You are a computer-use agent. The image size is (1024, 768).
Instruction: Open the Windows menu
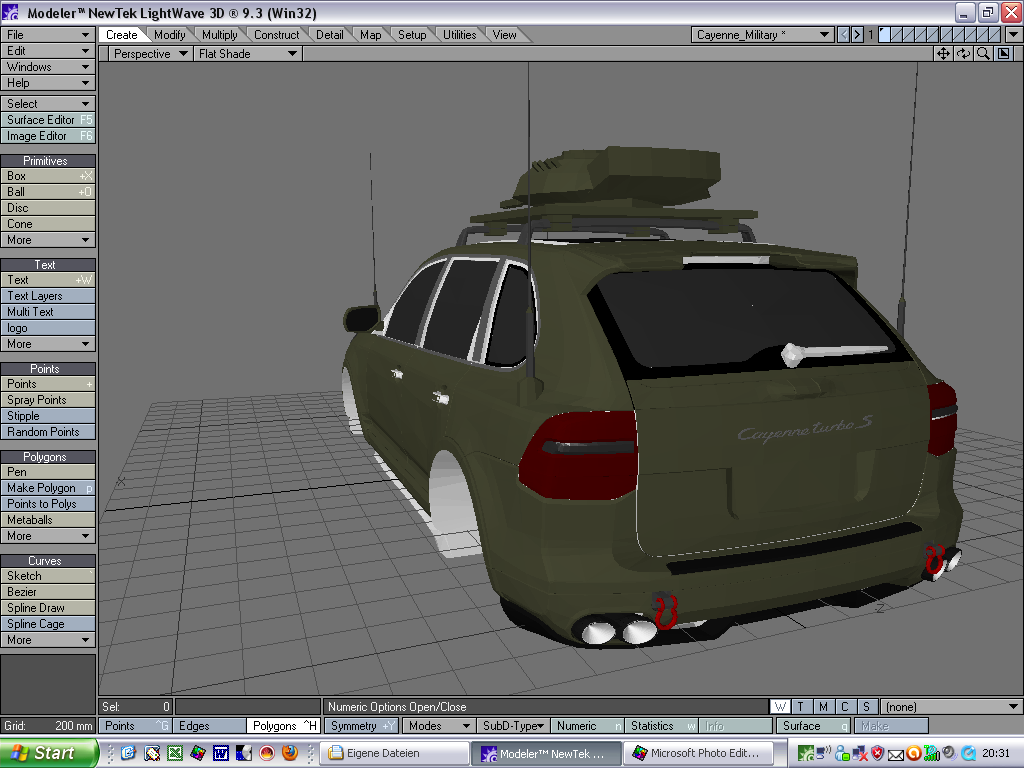(48, 67)
